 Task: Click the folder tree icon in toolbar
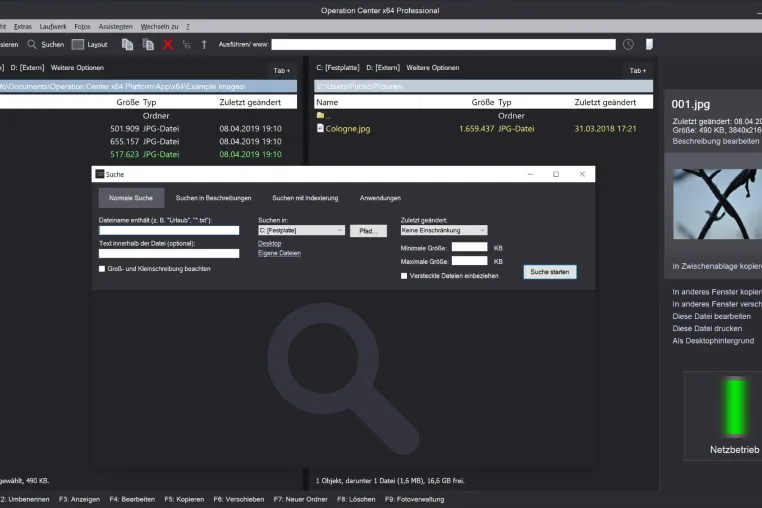click(187, 45)
